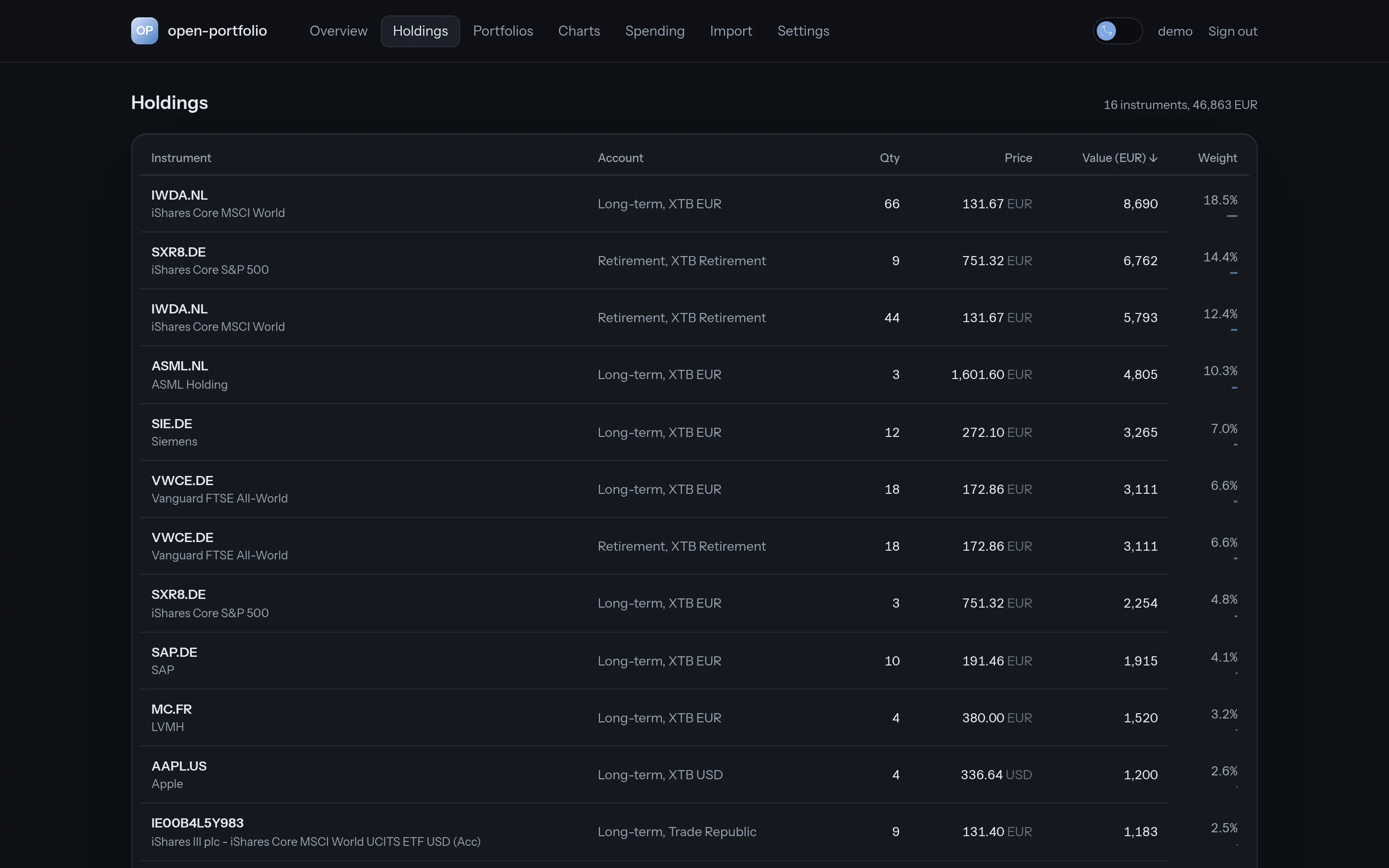
Task: Open the Settings page
Action: [x=803, y=31]
